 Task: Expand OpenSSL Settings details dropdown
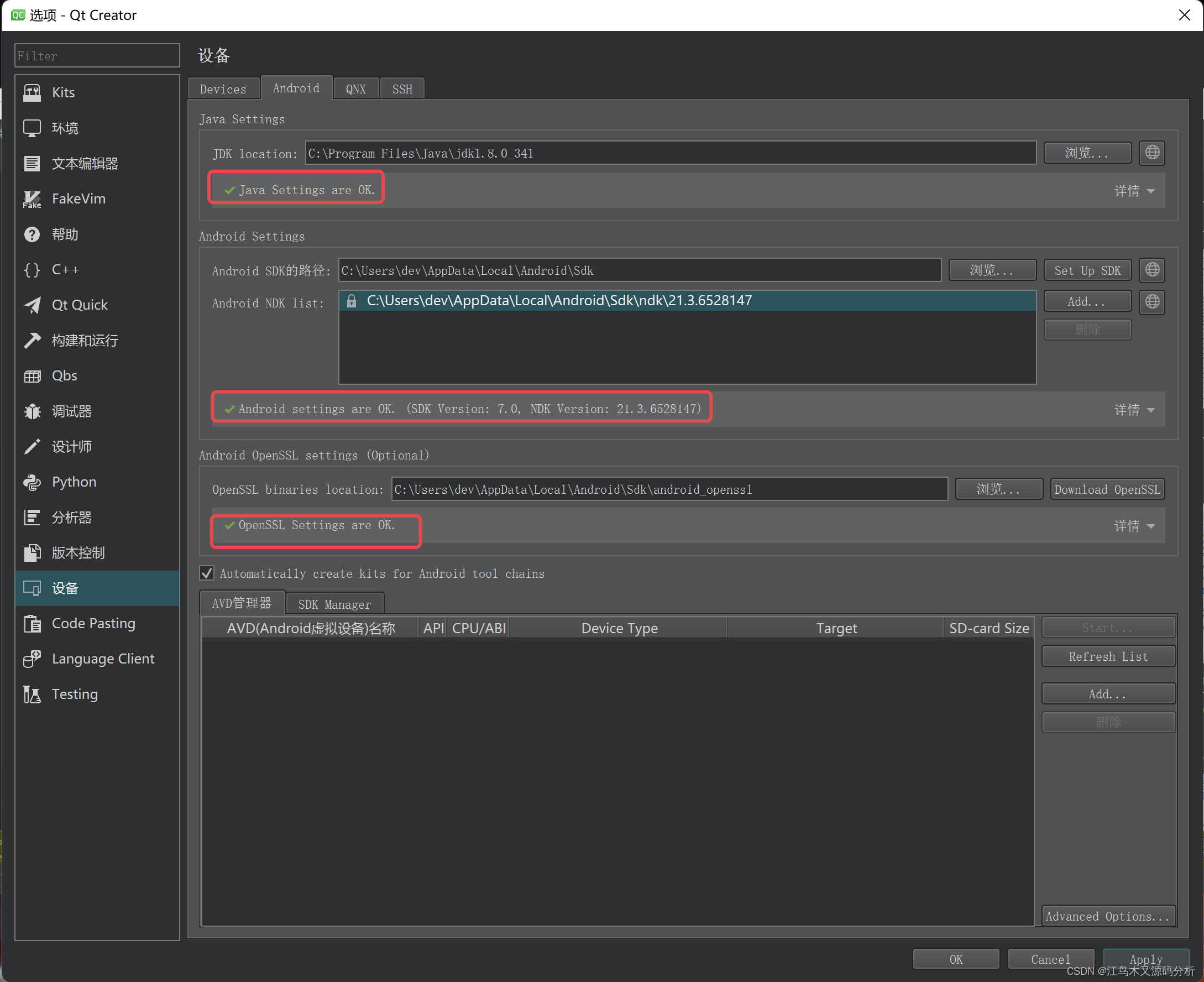point(1134,526)
